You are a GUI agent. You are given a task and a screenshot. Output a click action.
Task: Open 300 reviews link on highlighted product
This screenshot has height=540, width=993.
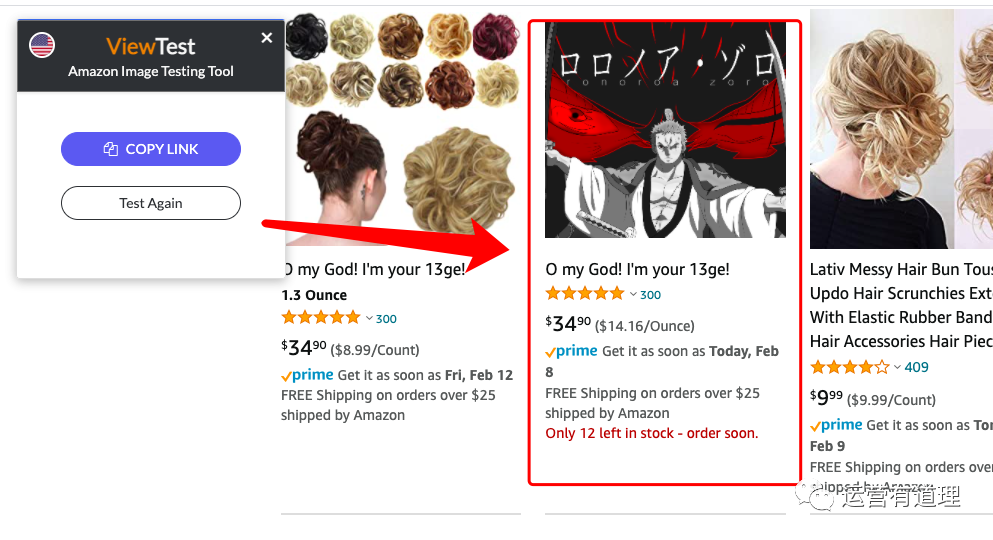click(650, 295)
